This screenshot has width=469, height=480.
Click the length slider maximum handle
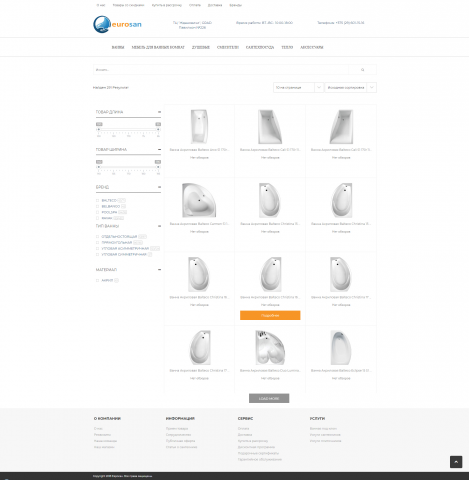click(x=158, y=129)
